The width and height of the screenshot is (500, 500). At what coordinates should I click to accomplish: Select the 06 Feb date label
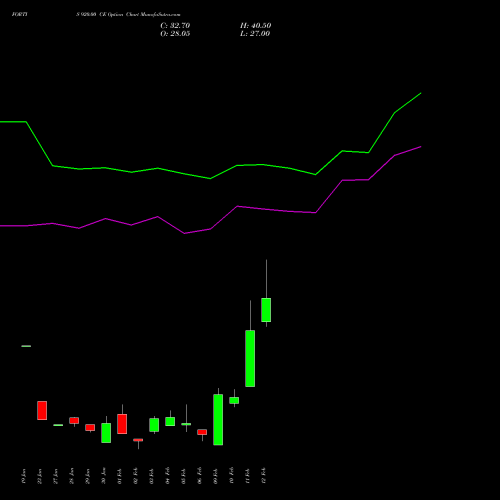point(200,476)
